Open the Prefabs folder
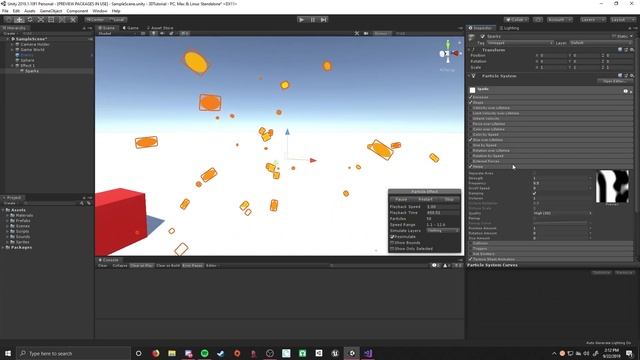 pyautogui.click(x=23, y=220)
